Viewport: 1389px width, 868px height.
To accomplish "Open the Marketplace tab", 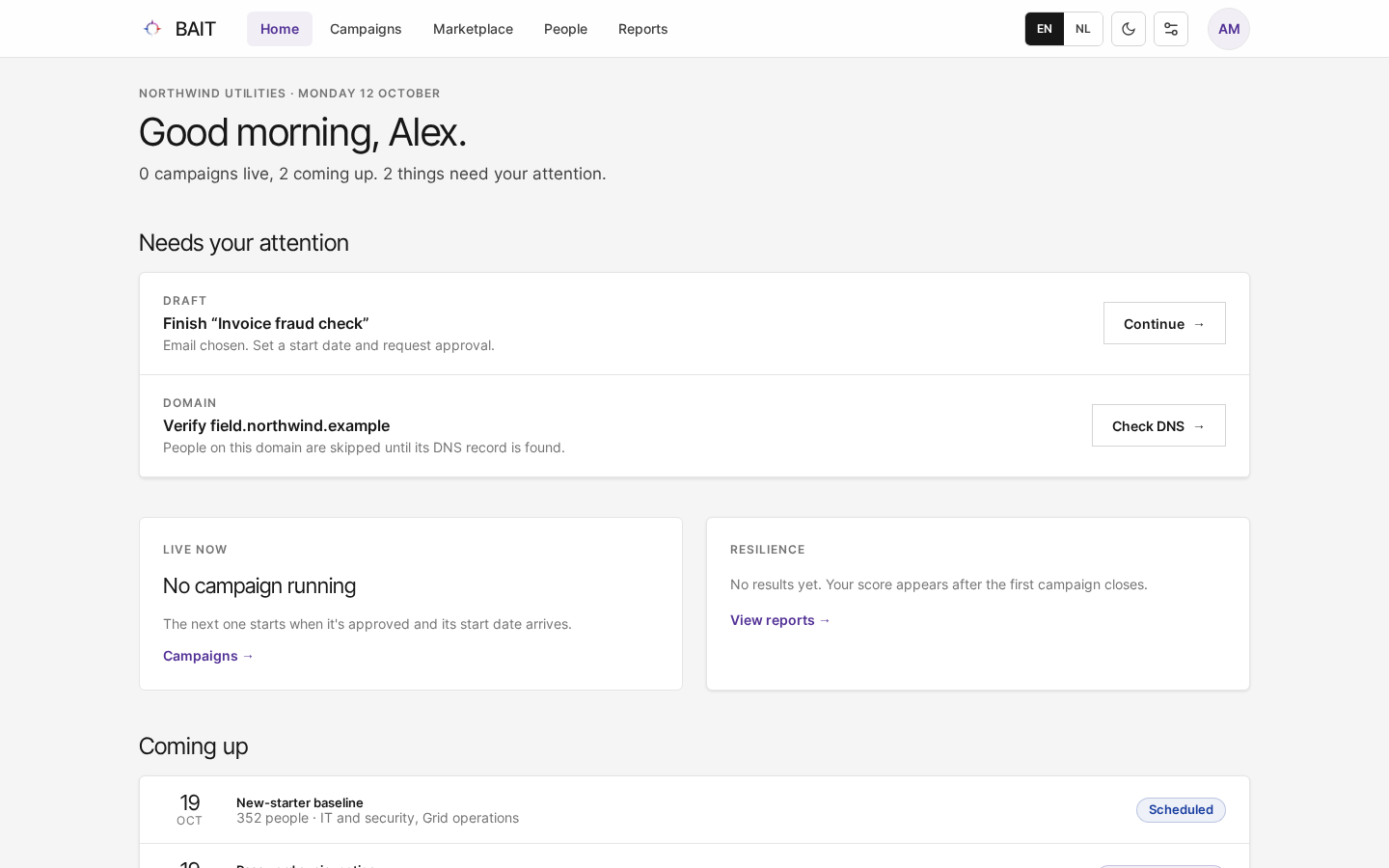I will pos(473,29).
